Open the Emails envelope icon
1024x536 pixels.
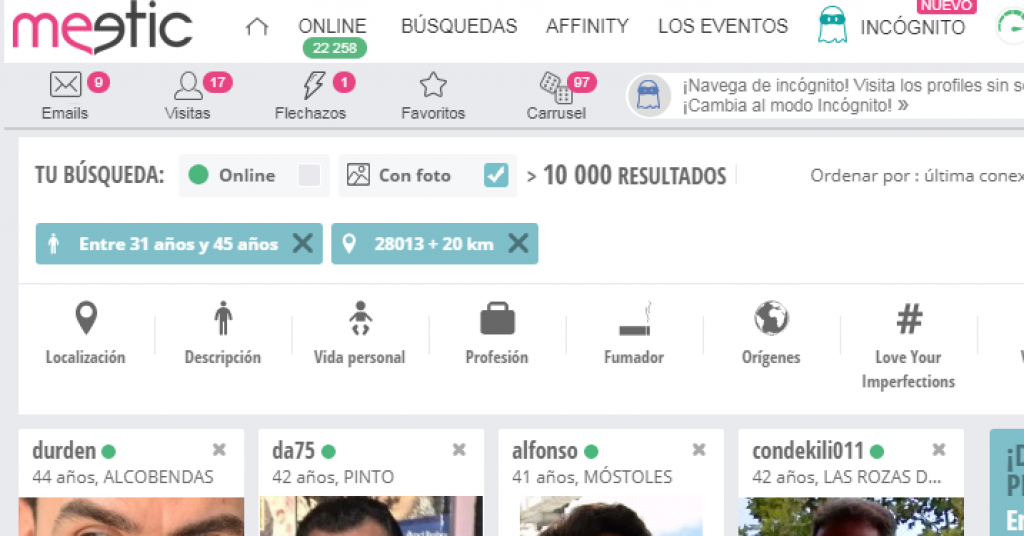pos(65,85)
